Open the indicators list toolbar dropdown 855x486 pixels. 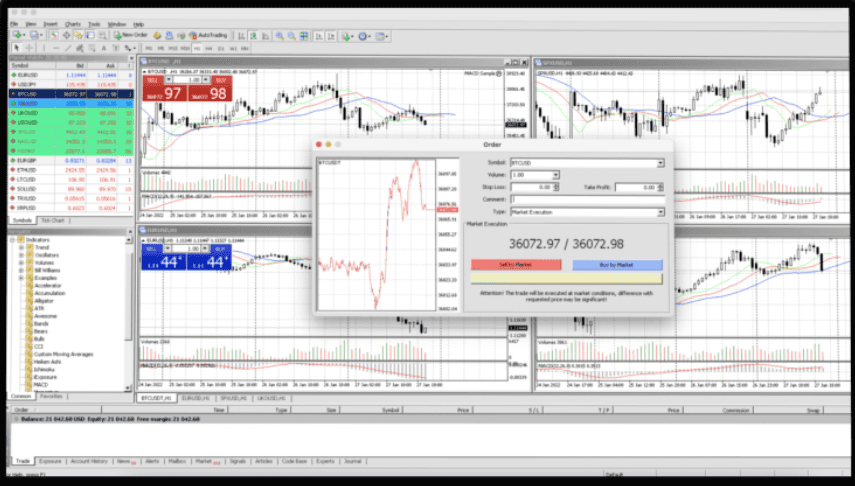pyautogui.click(x=347, y=36)
